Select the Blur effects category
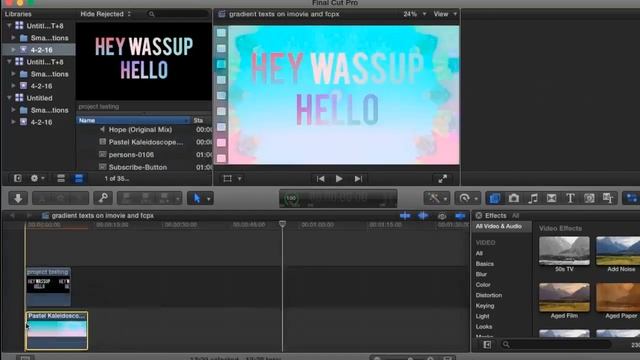Screen dimensions: 640x360 coord(481,274)
